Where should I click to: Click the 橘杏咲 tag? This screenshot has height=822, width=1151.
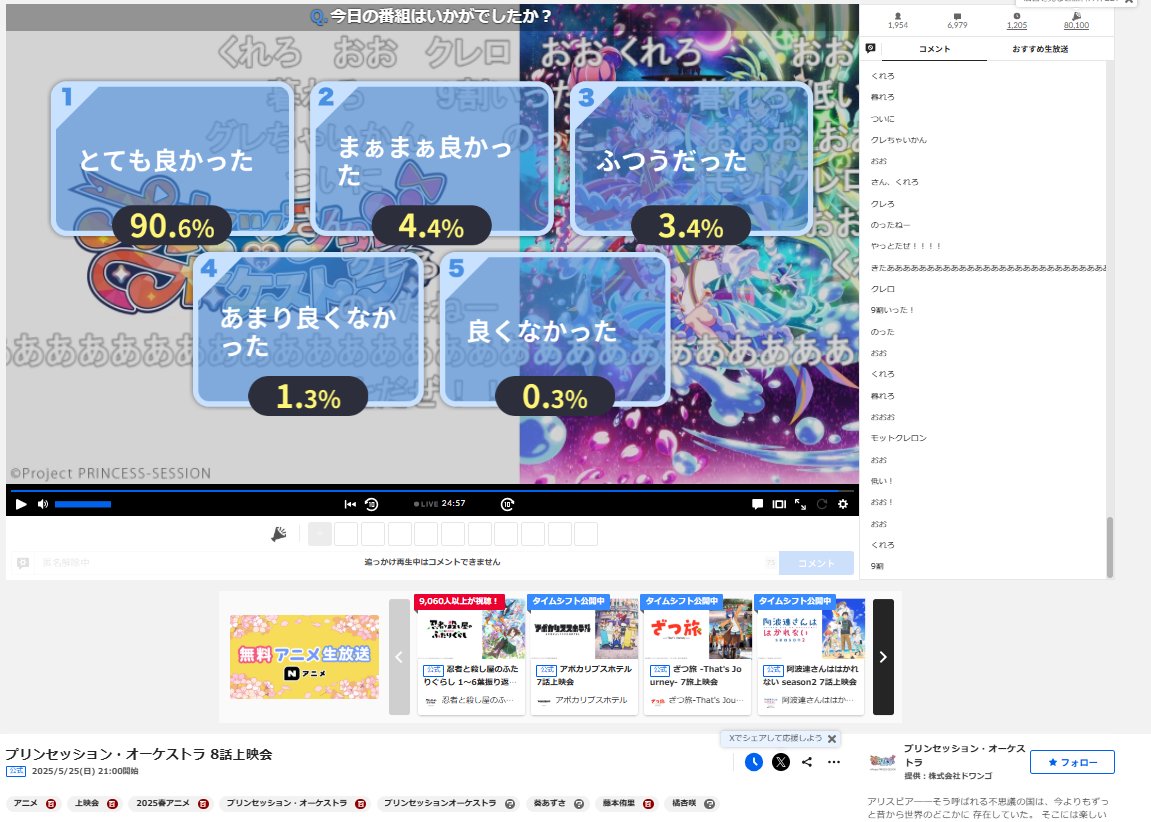684,804
